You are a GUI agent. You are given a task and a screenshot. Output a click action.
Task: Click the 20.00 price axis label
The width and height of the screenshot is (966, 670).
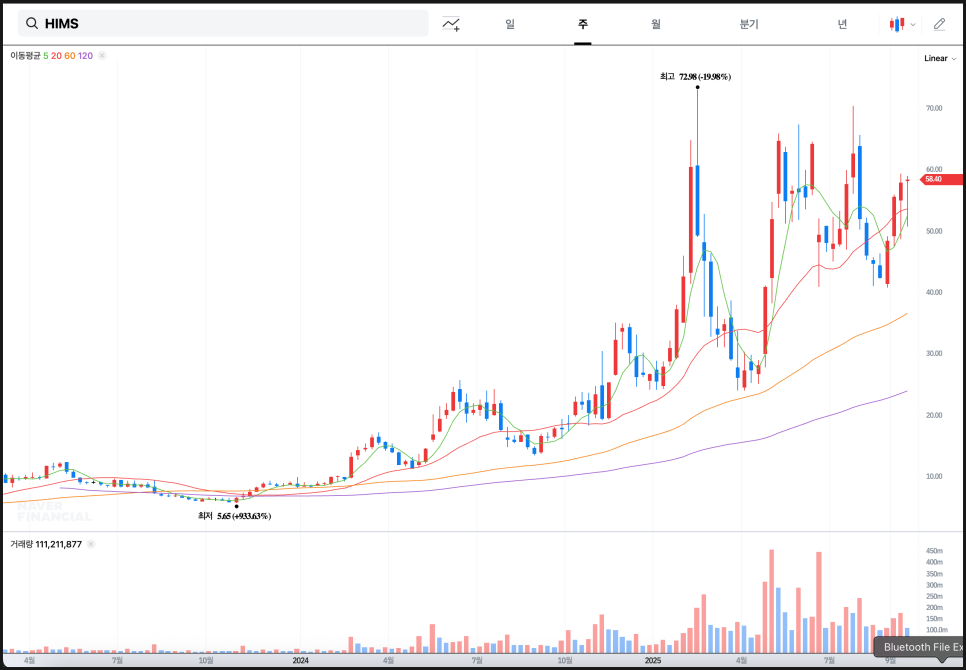tap(934, 415)
